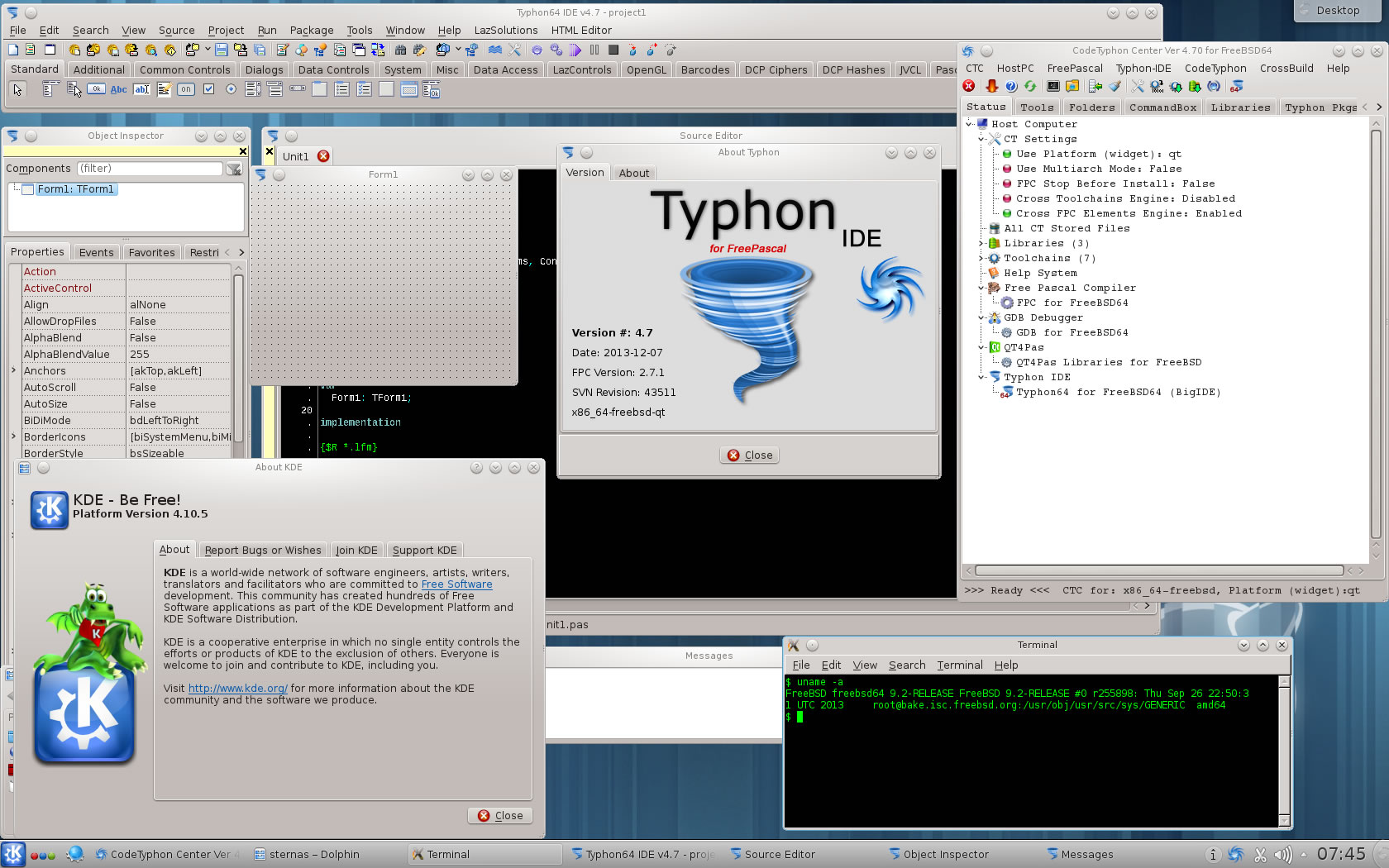This screenshot has width=1389, height=868.
Task: Open the Join KDE tab
Action: pyautogui.click(x=356, y=550)
